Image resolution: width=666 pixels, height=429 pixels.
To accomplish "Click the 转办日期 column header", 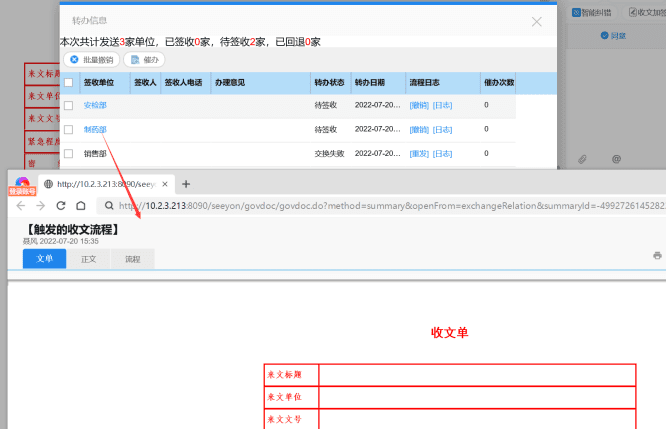I will 378,83.
